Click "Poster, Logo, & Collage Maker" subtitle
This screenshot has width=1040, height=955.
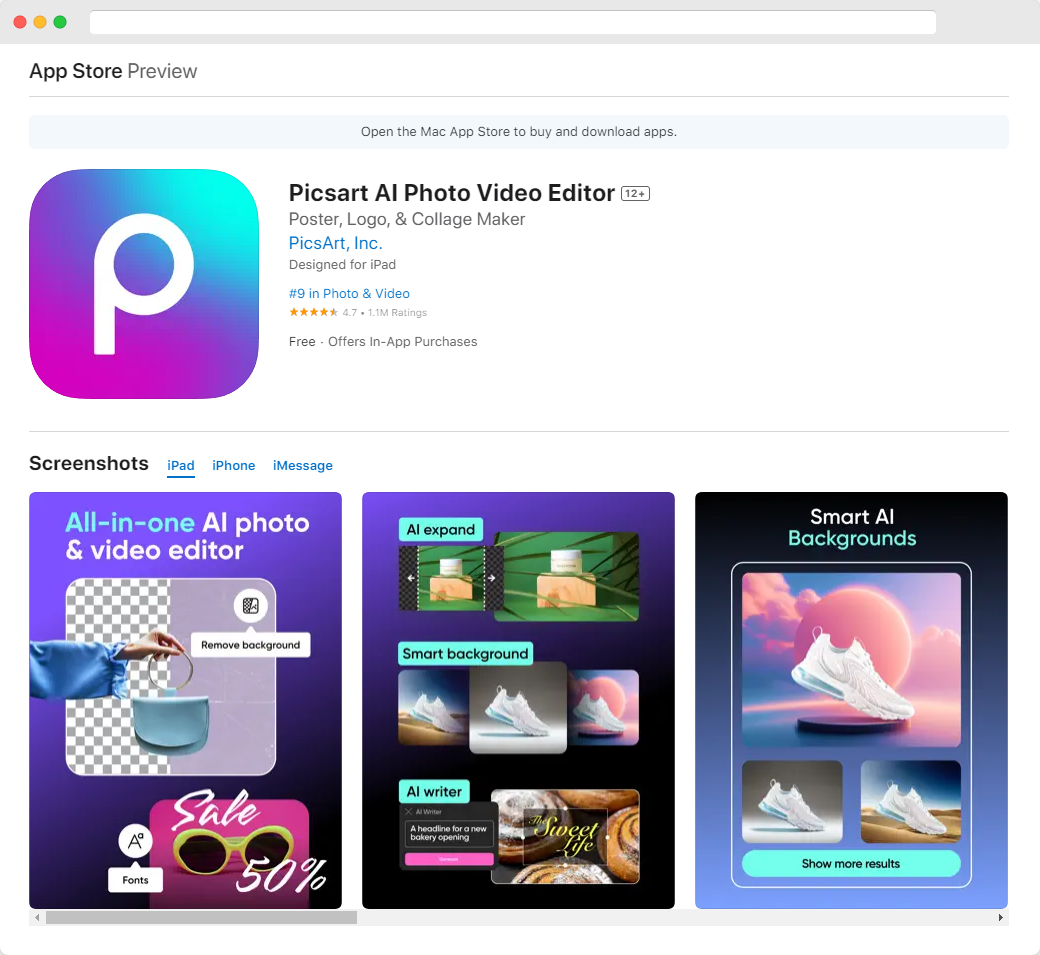(407, 220)
